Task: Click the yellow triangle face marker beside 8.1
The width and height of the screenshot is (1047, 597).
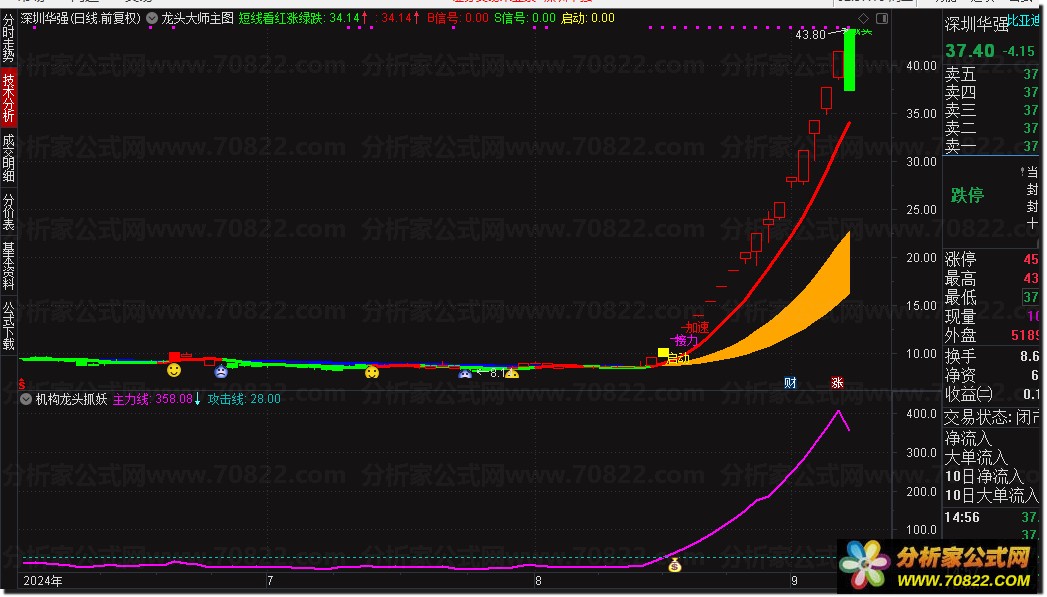Action: pyautogui.click(x=511, y=373)
